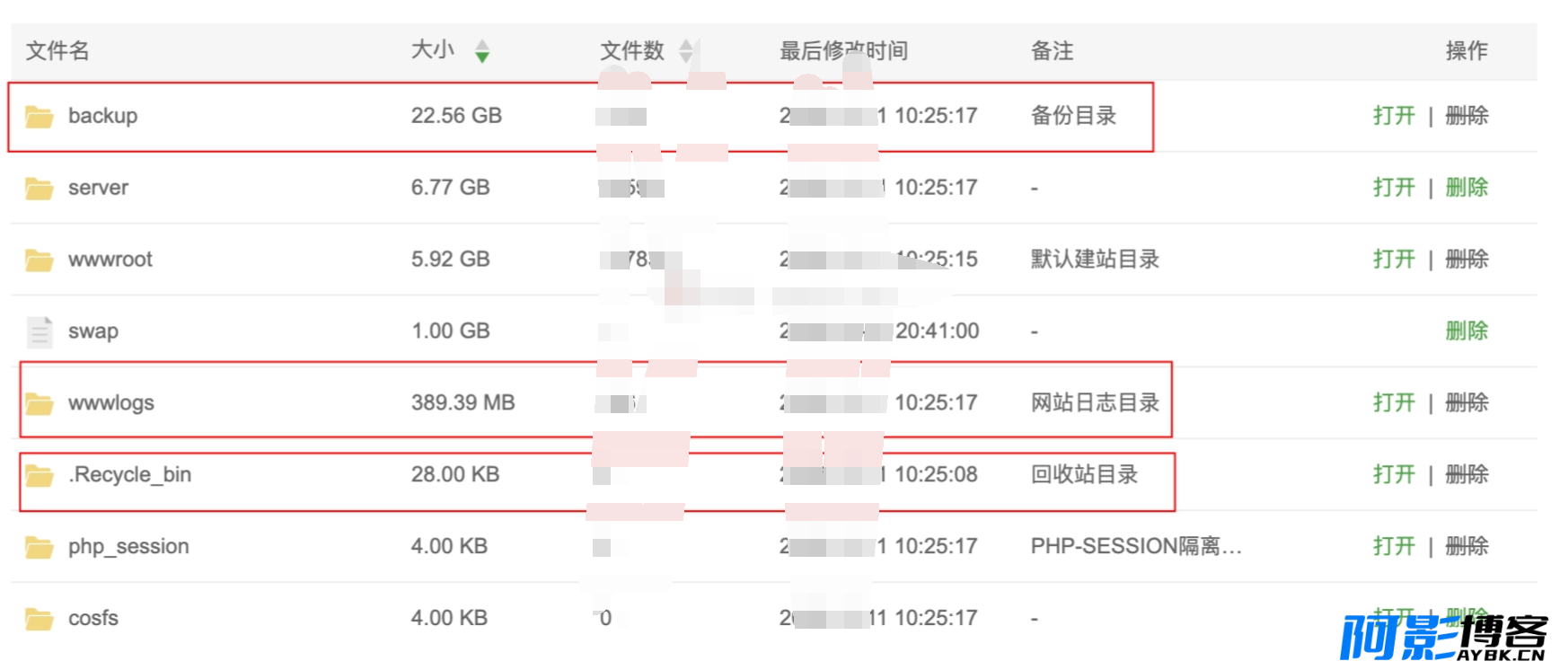
Task: Click the .Recycle_bin folder icon
Action: (39, 475)
